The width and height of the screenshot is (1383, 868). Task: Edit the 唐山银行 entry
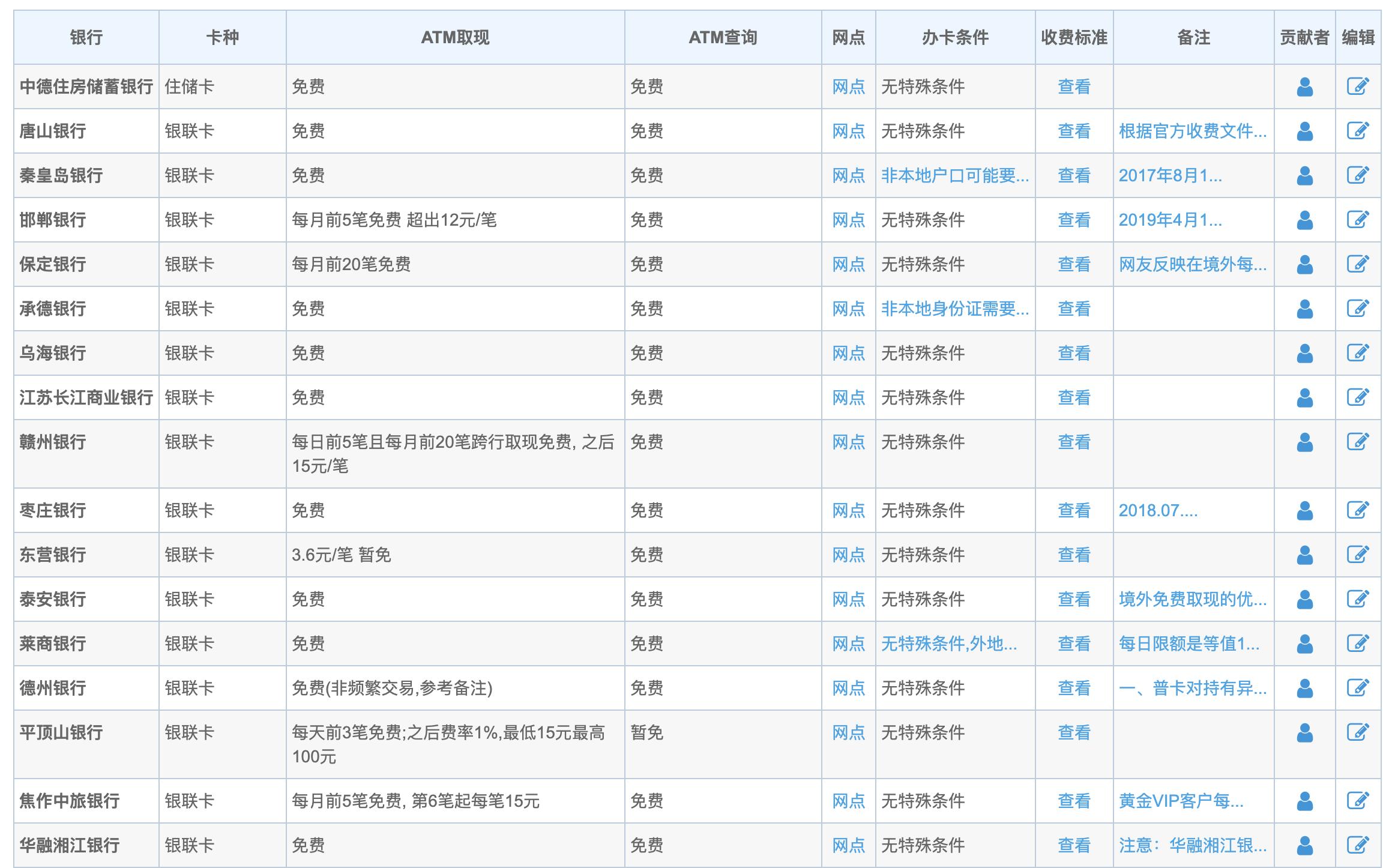coord(1358,131)
